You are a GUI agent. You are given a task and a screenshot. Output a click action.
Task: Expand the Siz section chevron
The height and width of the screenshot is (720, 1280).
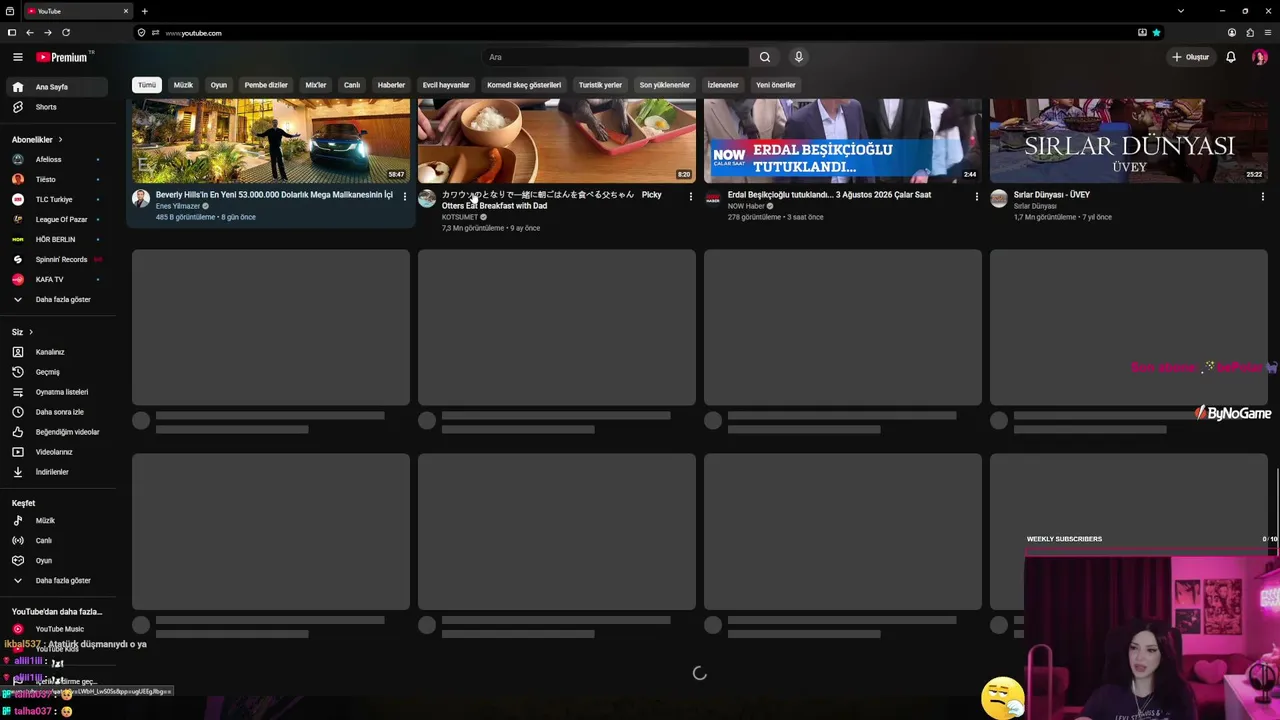coord(30,332)
